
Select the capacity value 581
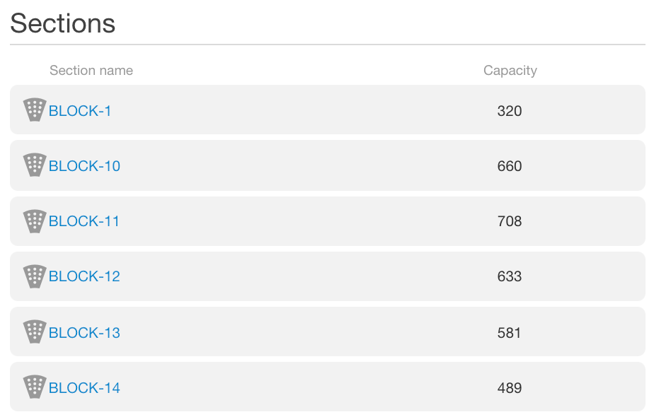click(x=509, y=332)
